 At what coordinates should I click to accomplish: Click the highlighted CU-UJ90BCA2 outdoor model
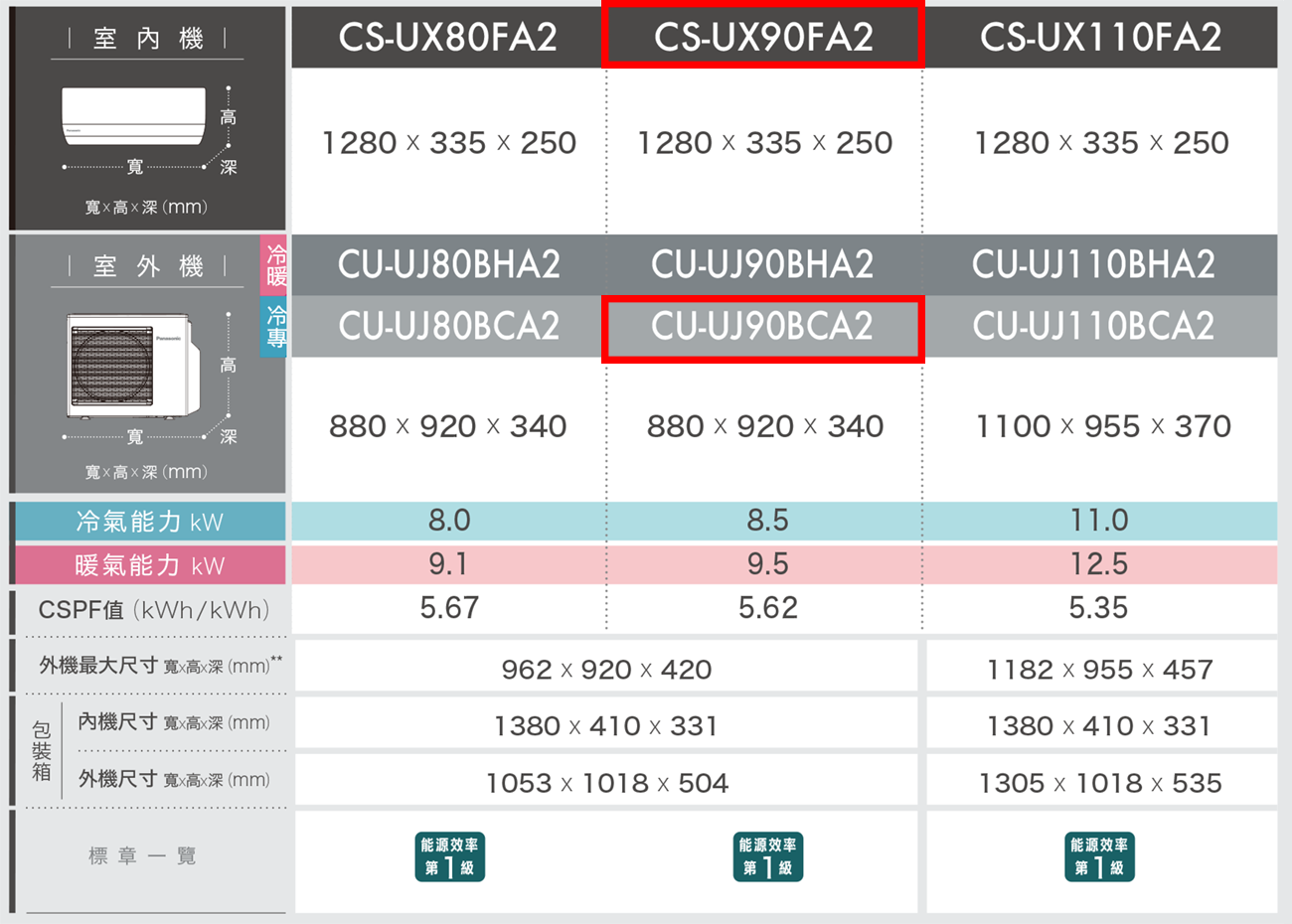(x=762, y=327)
